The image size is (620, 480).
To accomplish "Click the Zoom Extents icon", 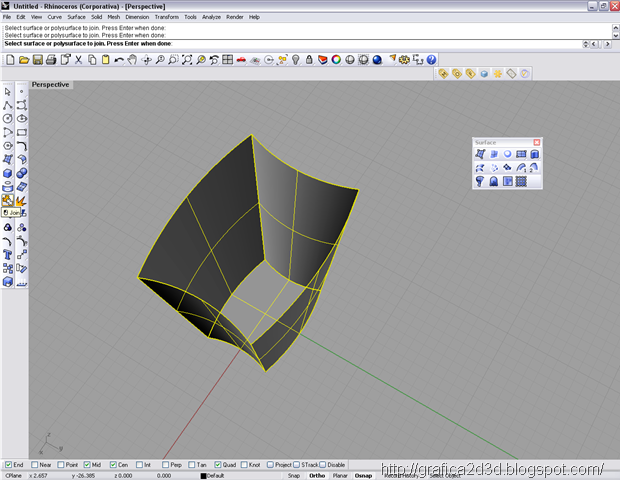I will tap(187, 60).
